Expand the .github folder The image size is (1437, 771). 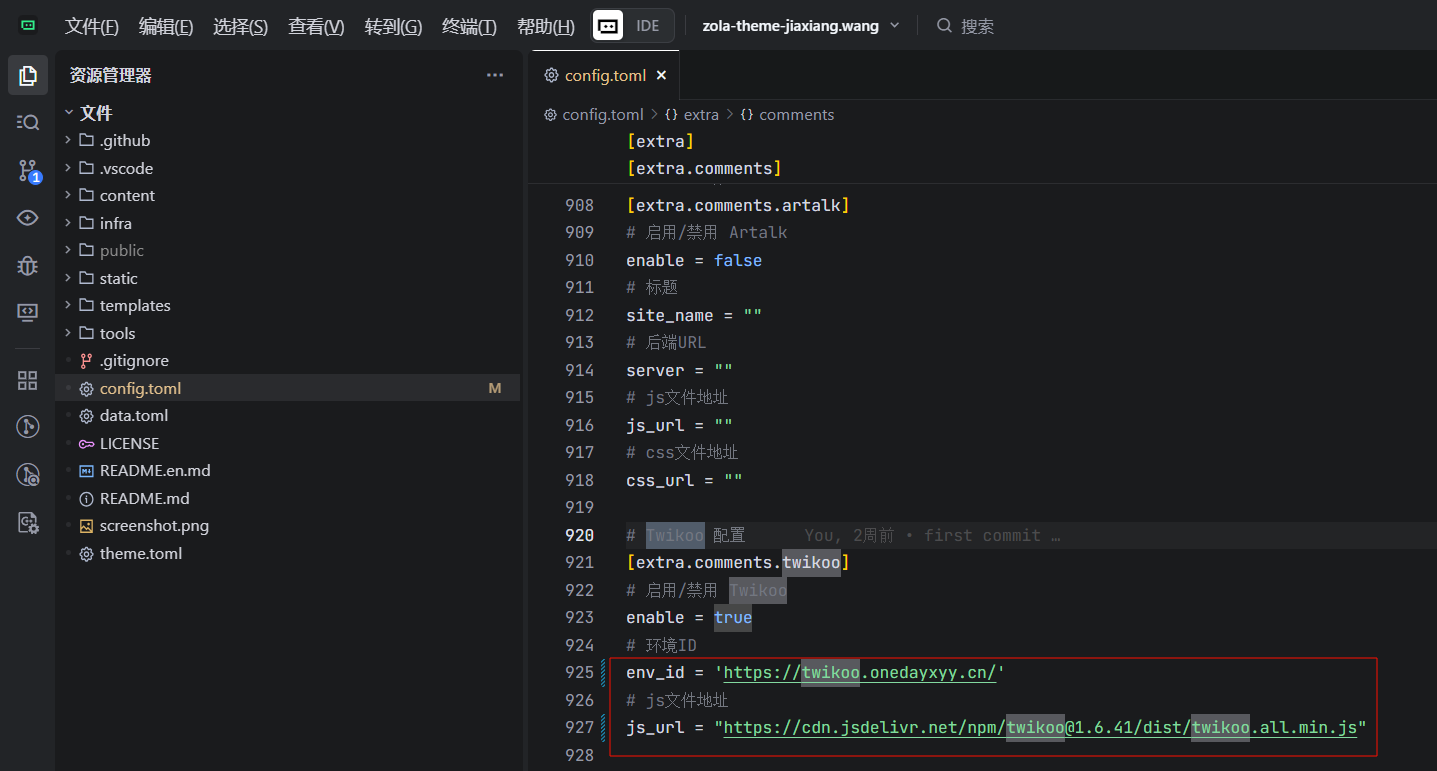68,141
